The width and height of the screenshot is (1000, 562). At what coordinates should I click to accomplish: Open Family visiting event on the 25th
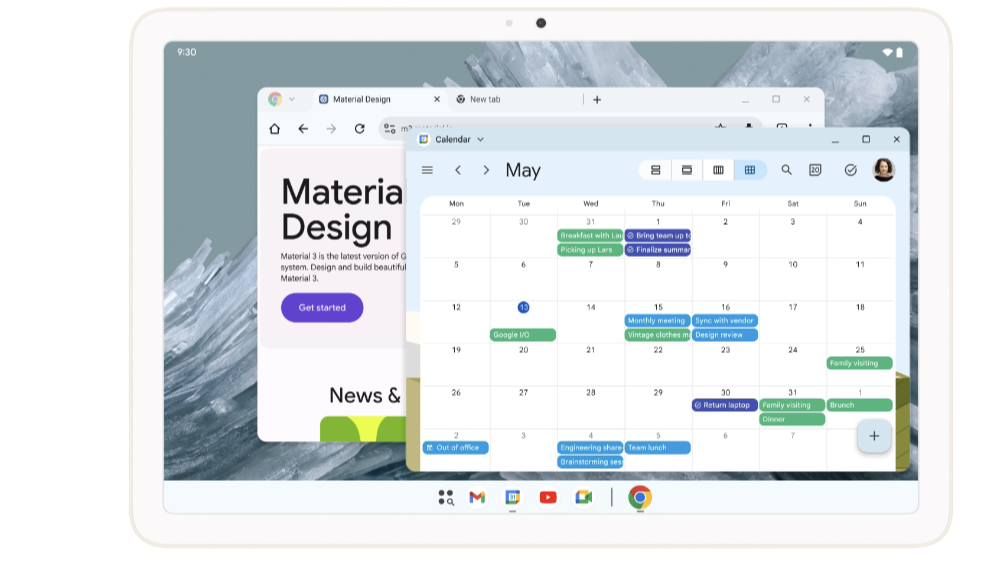coord(860,363)
